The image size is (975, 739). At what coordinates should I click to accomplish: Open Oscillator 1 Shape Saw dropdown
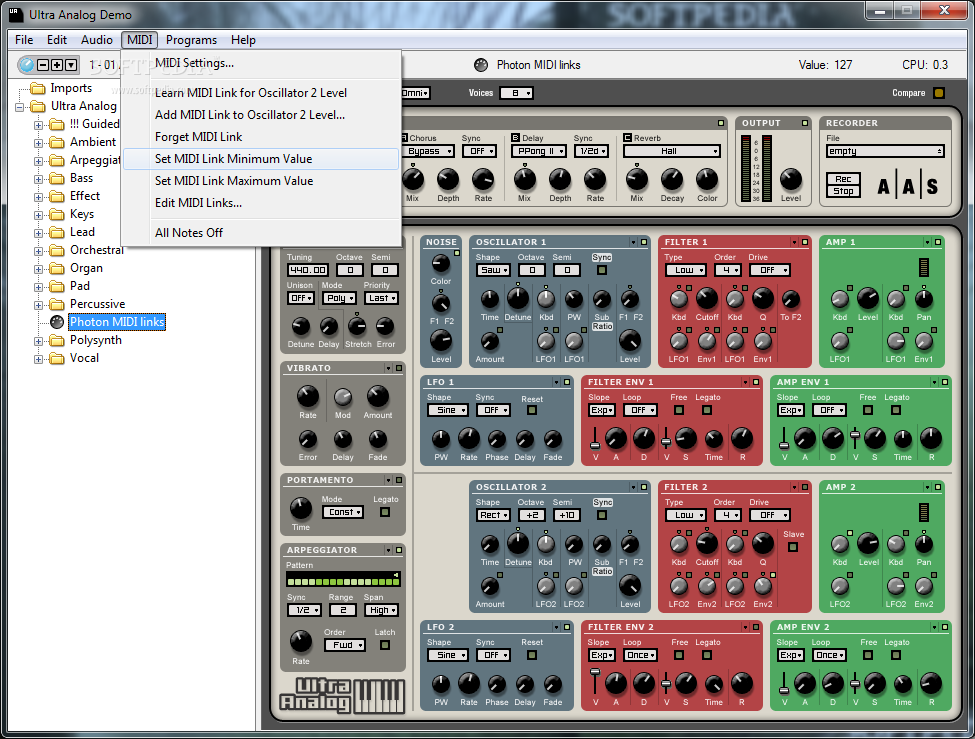494,270
